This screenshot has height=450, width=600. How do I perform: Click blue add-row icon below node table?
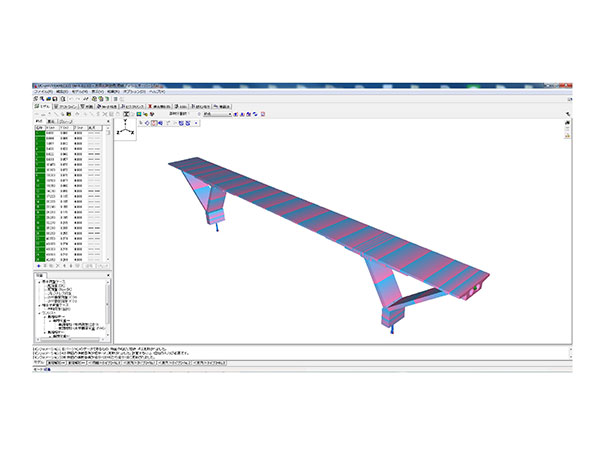(x=38, y=265)
